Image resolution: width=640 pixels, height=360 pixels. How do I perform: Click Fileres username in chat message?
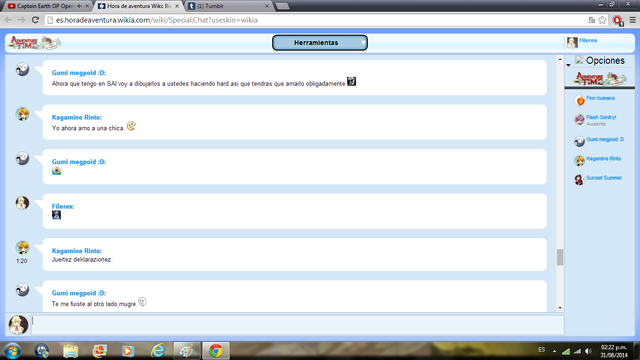click(x=63, y=207)
